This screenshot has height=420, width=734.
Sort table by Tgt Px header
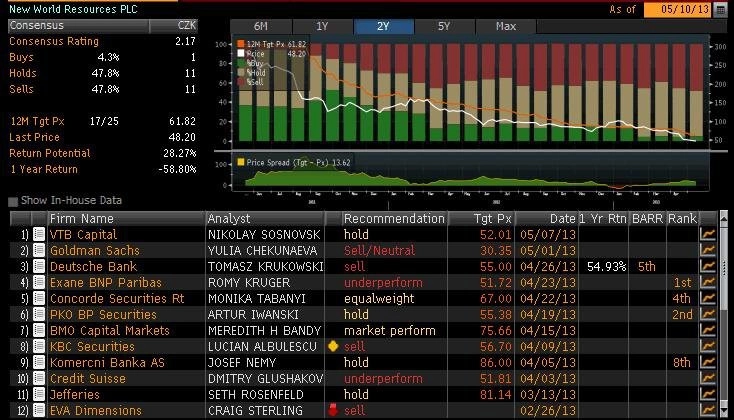tap(481, 219)
